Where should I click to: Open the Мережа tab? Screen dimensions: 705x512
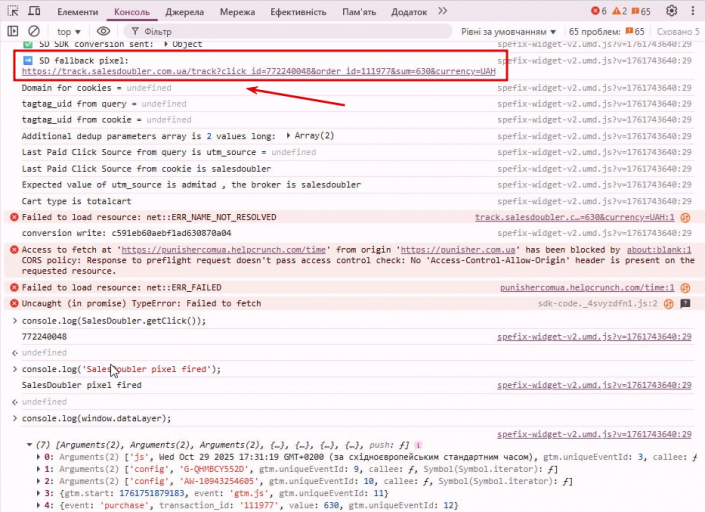point(237,12)
